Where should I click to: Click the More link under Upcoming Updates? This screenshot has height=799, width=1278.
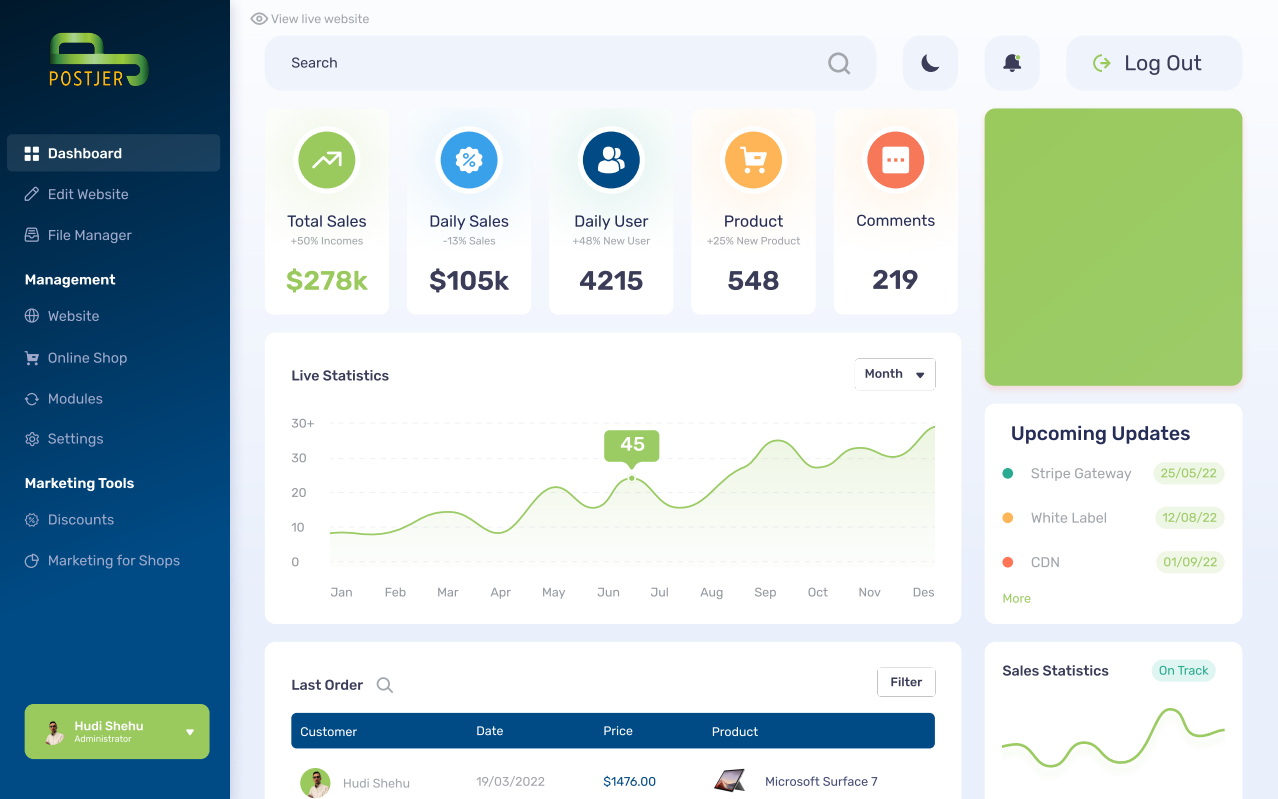click(1016, 598)
